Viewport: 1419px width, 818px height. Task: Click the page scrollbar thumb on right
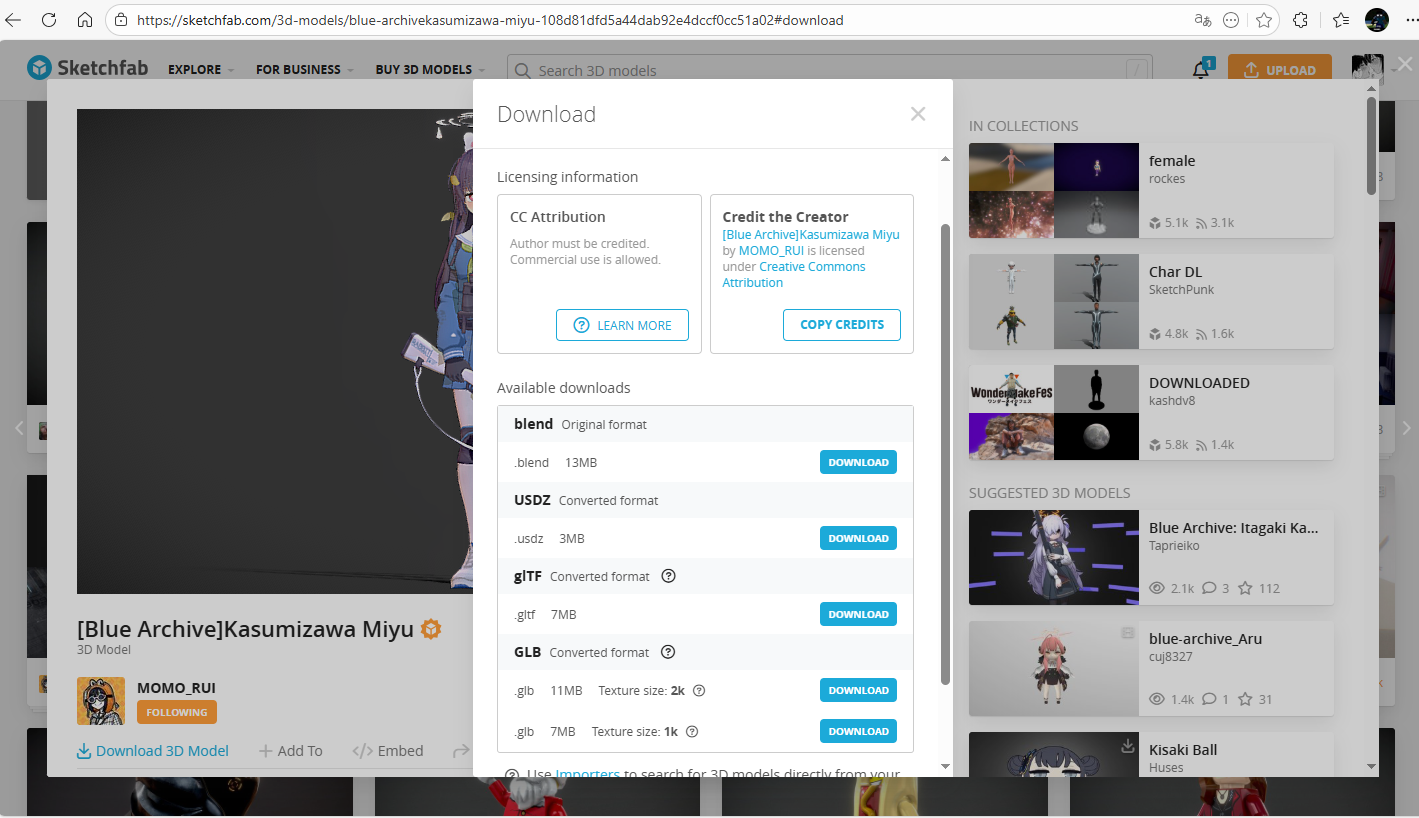1371,145
